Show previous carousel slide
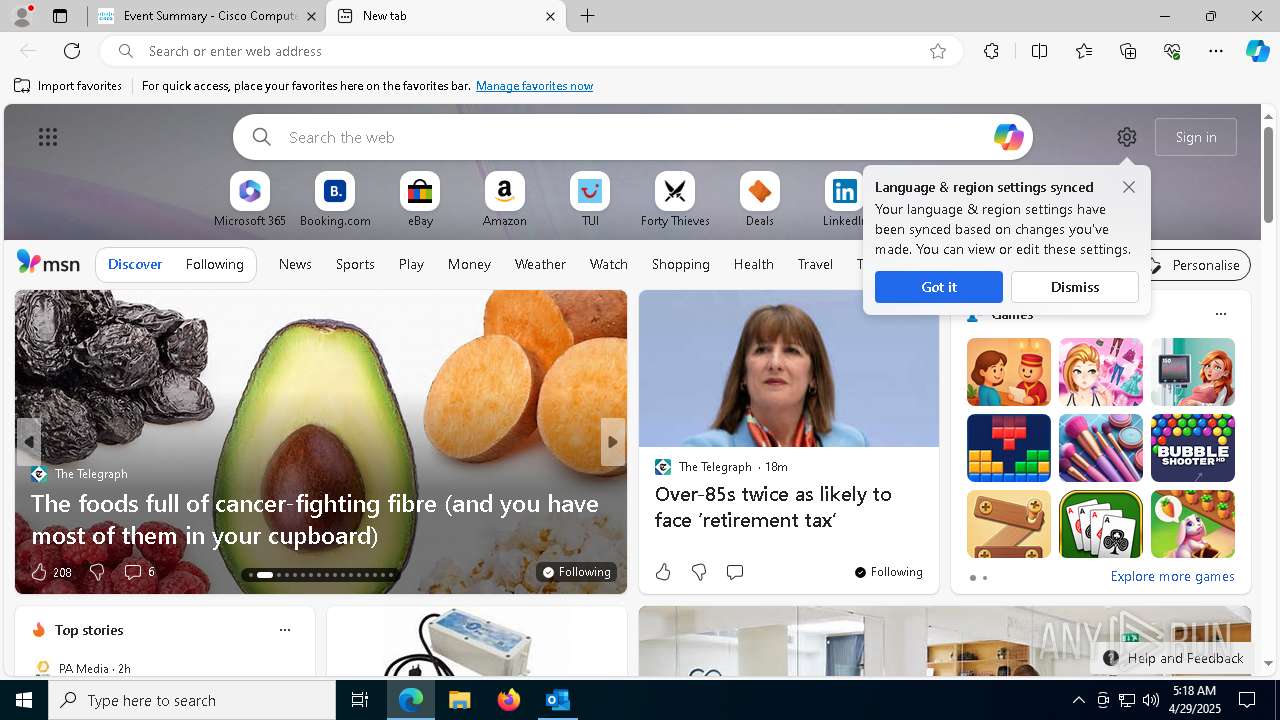 (x=28, y=441)
